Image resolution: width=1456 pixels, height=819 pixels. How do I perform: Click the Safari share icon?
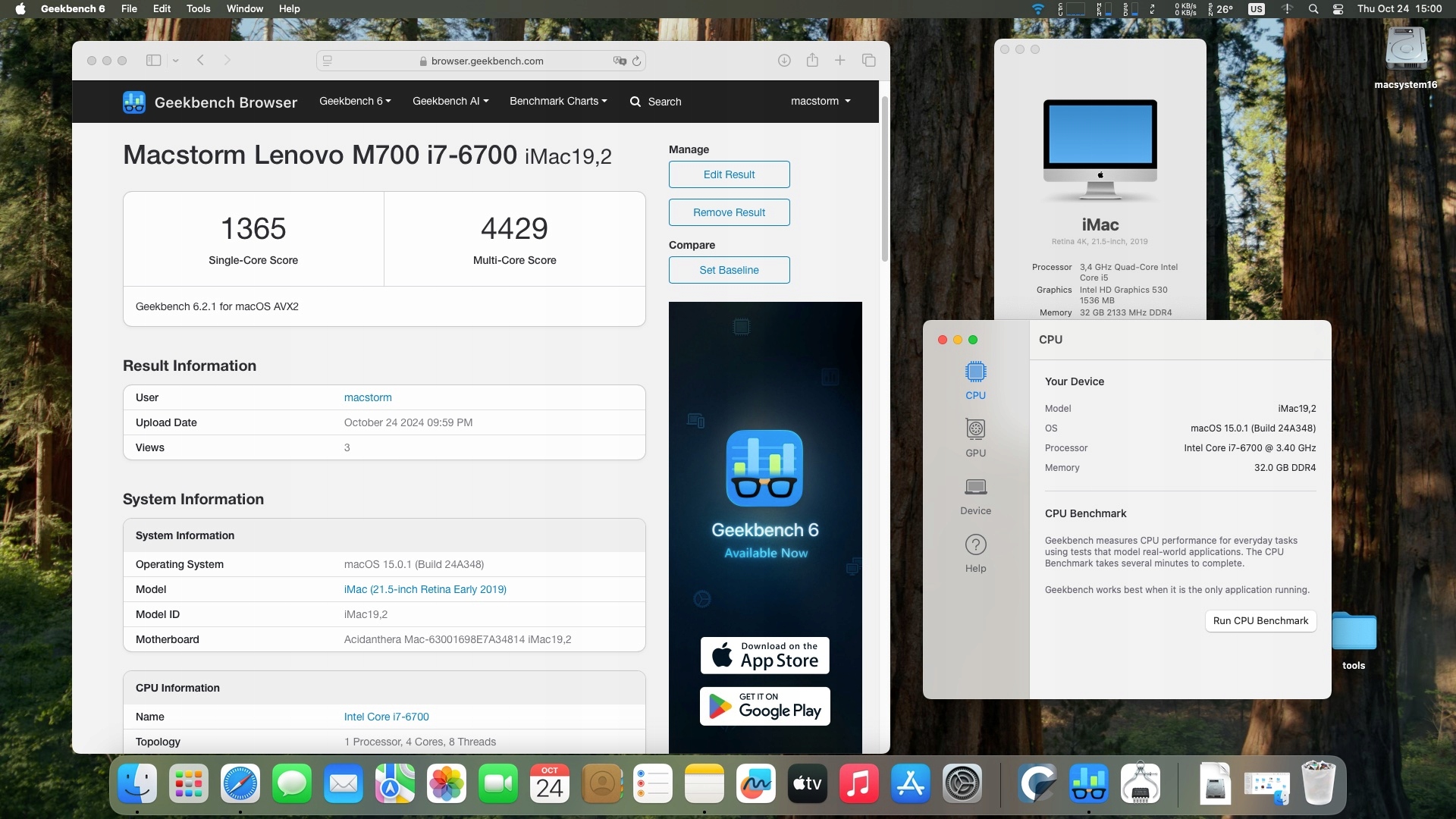pos(812,60)
